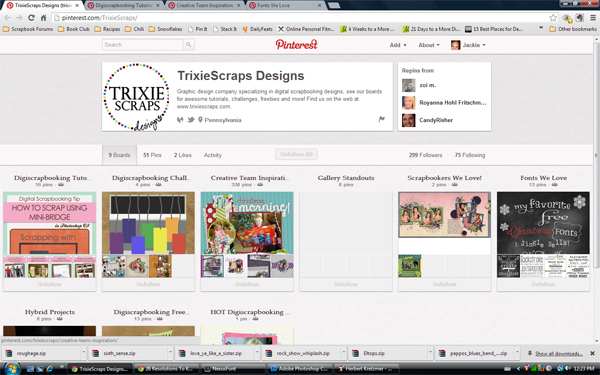Viewport: 600px width, 375px height.
Task: Open dropdown arrow for love_ya_like_a_sister.zip
Action: pos(257,353)
